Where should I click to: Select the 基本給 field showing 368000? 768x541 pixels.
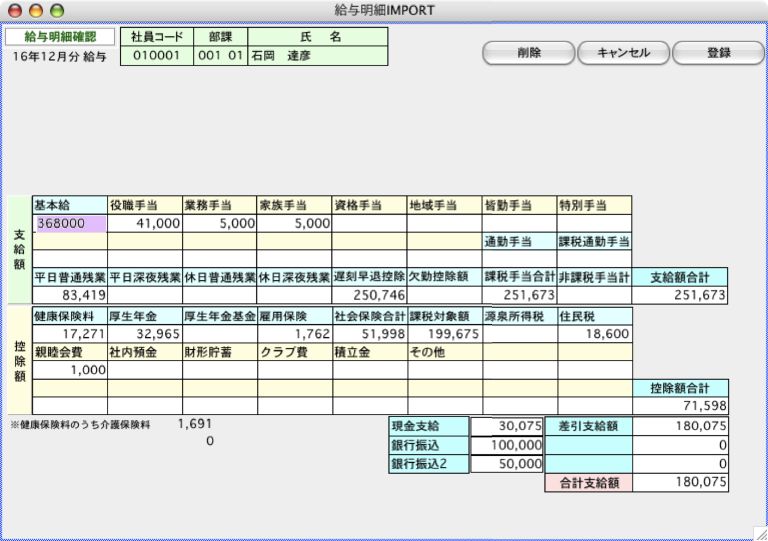(x=70, y=224)
